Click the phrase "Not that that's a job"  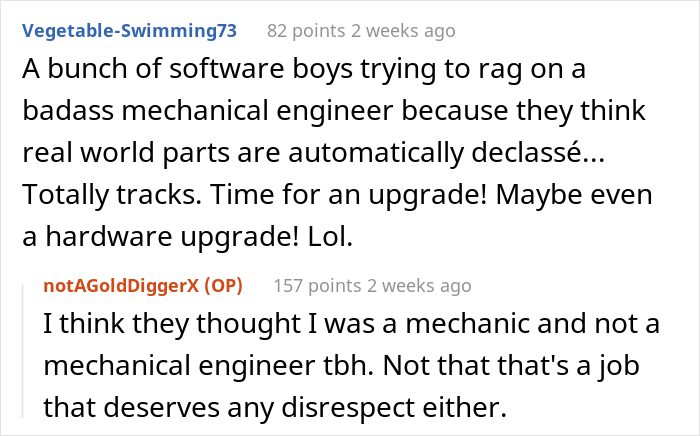point(511,366)
